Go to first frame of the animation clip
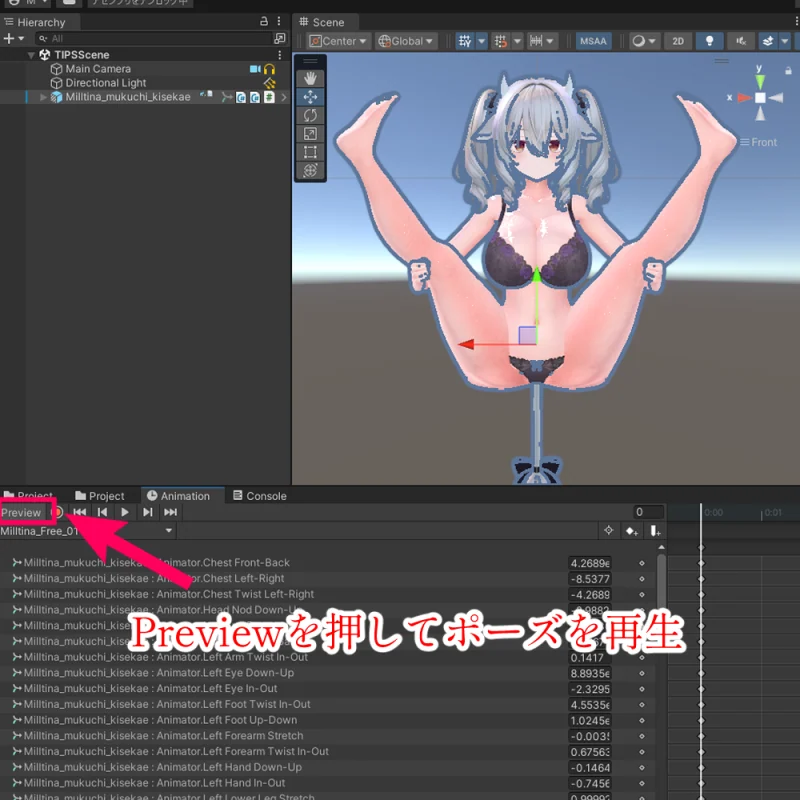Image resolution: width=800 pixels, height=800 pixels. (x=80, y=512)
